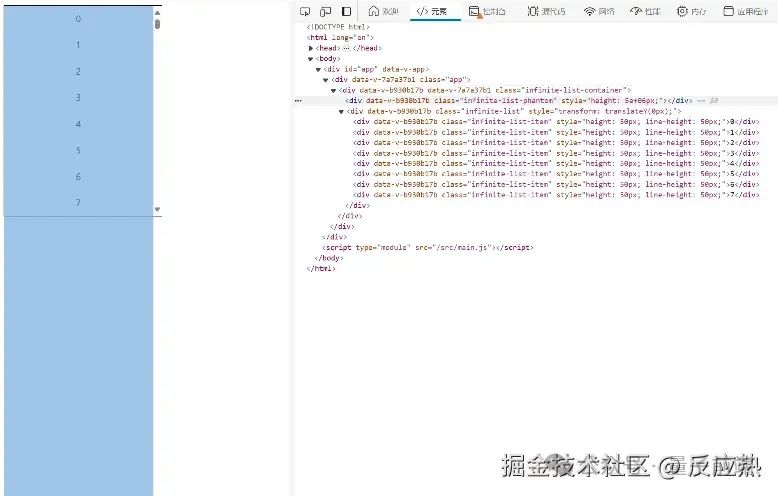Switch to the Elements tab

[432, 11]
